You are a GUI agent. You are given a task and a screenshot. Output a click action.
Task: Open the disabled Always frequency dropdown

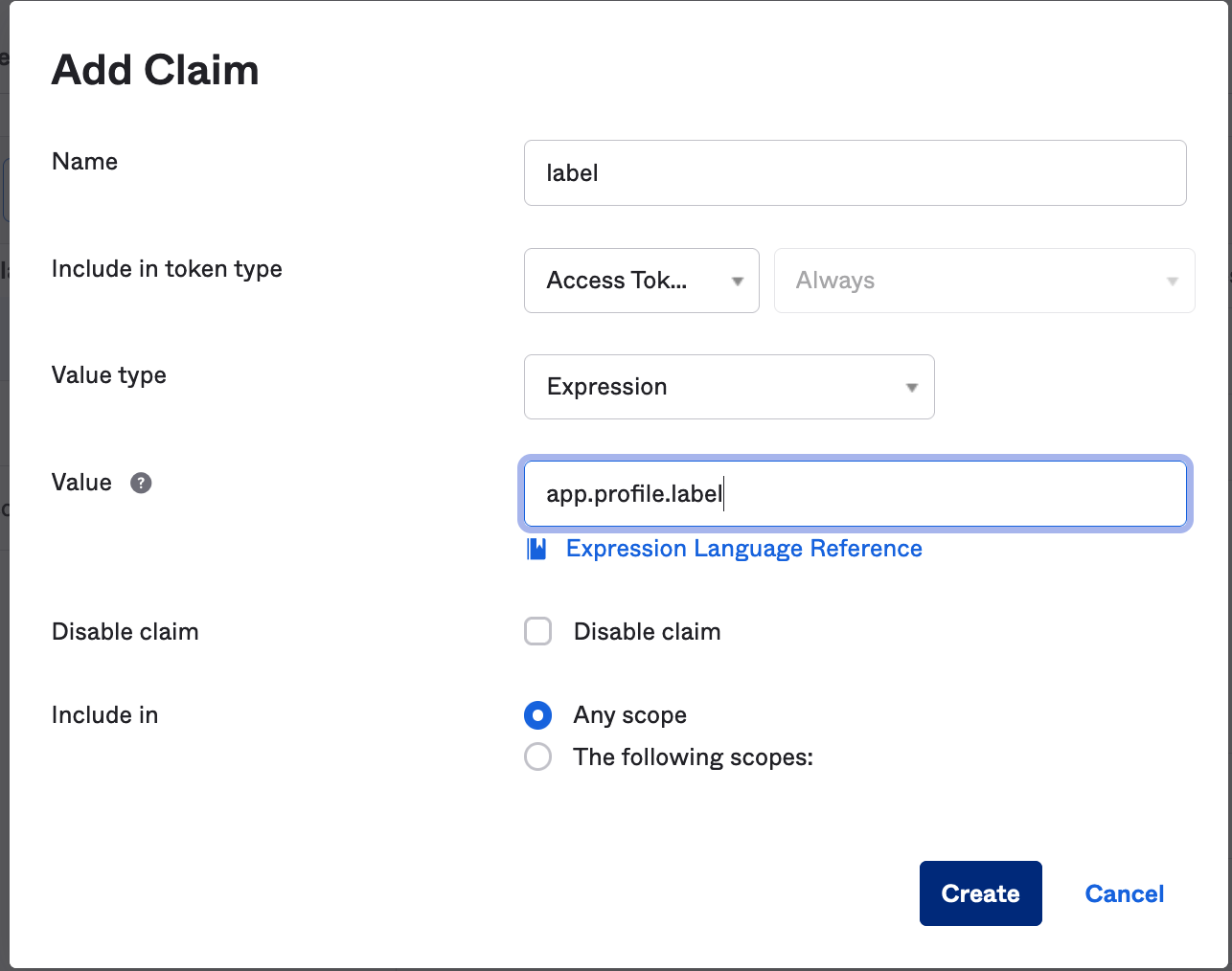(984, 281)
